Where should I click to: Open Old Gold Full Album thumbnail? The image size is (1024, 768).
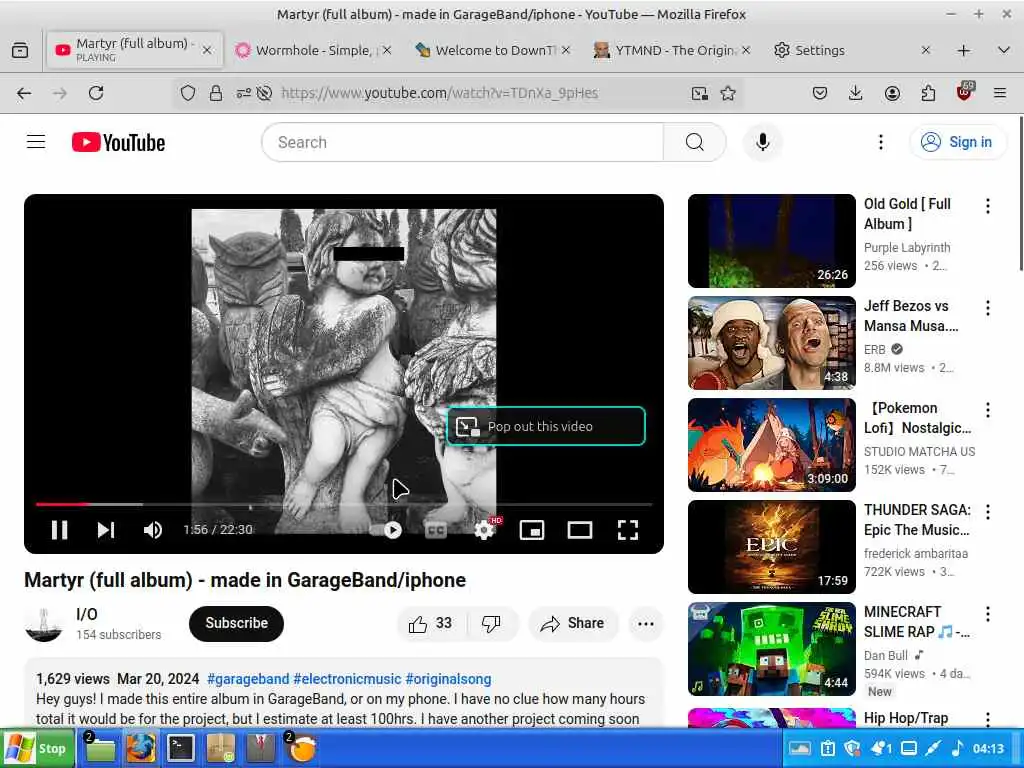point(771,241)
